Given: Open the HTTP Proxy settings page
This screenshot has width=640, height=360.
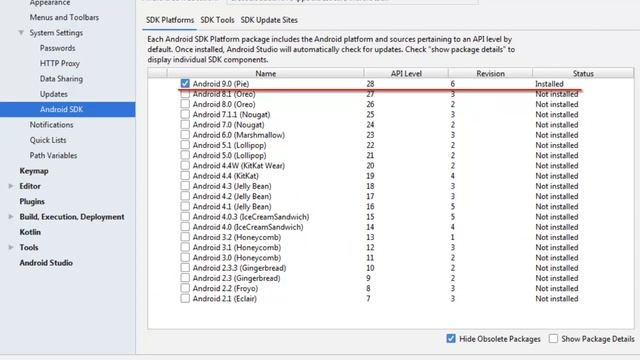Looking at the screenshot, I should pos(60,63).
